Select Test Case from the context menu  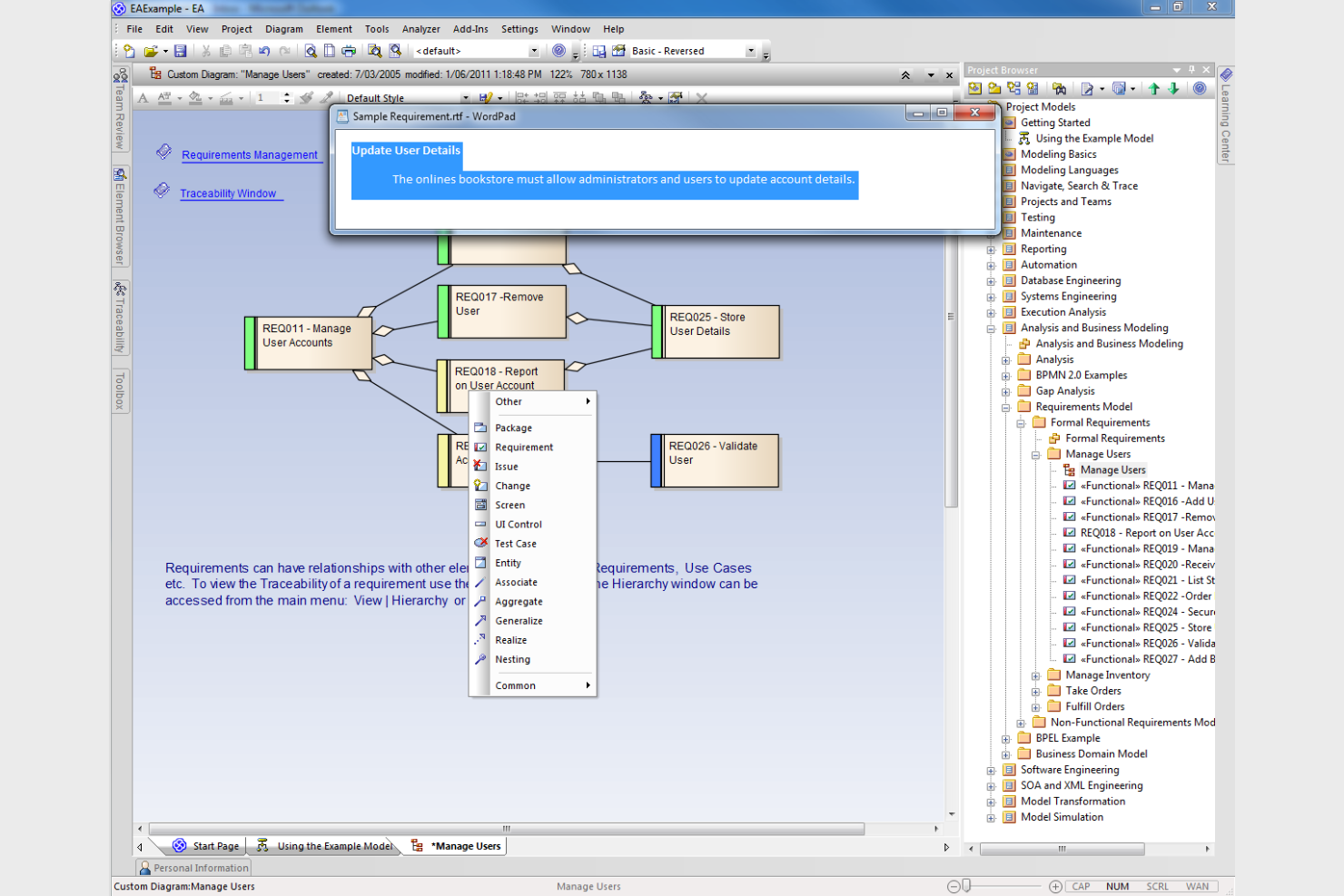(x=515, y=543)
